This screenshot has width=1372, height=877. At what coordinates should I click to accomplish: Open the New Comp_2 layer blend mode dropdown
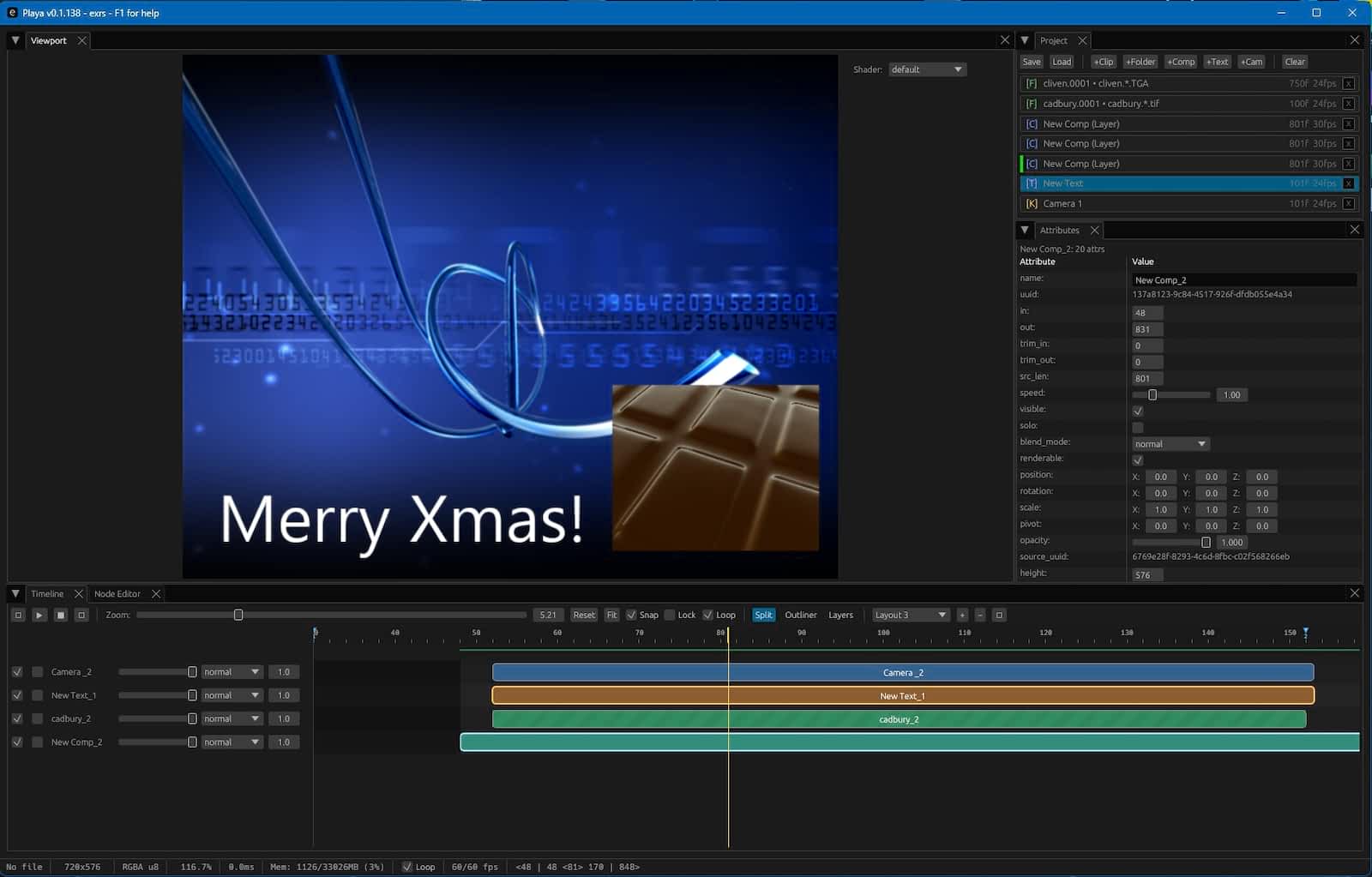click(x=232, y=742)
